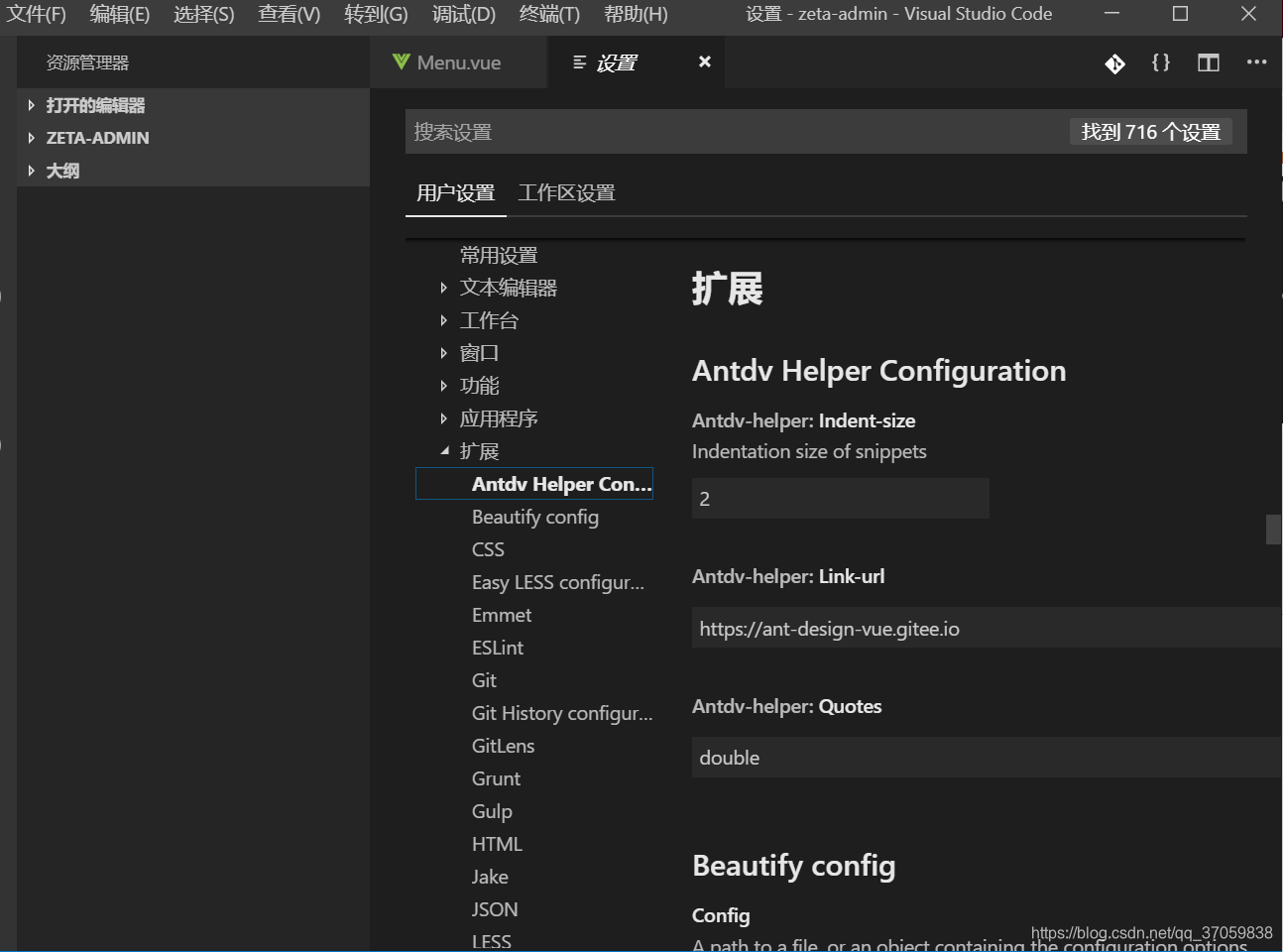This screenshot has width=1283, height=952.
Task: Click the Indent-size input field
Action: pos(841,499)
